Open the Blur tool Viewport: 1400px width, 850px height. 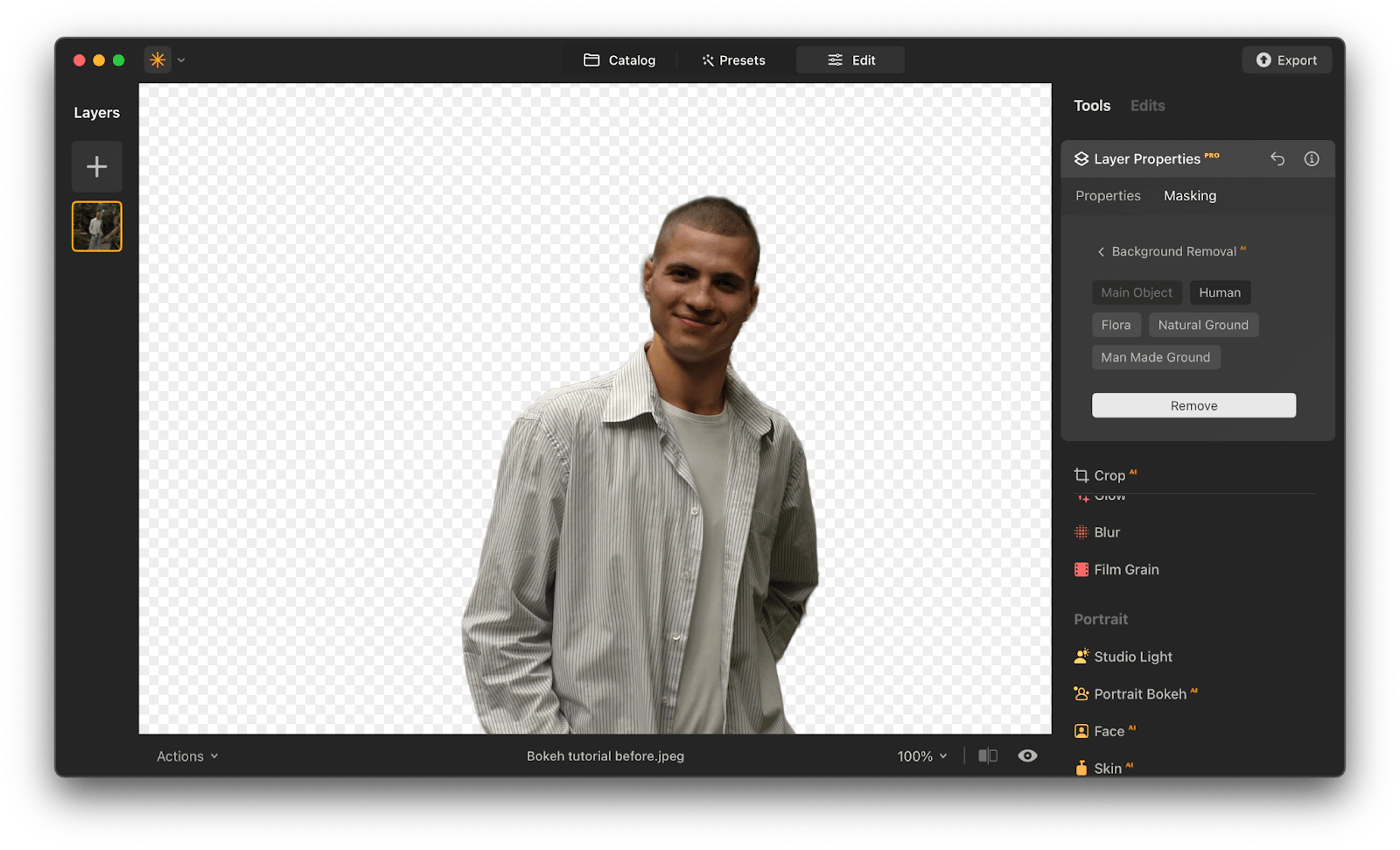1106,531
